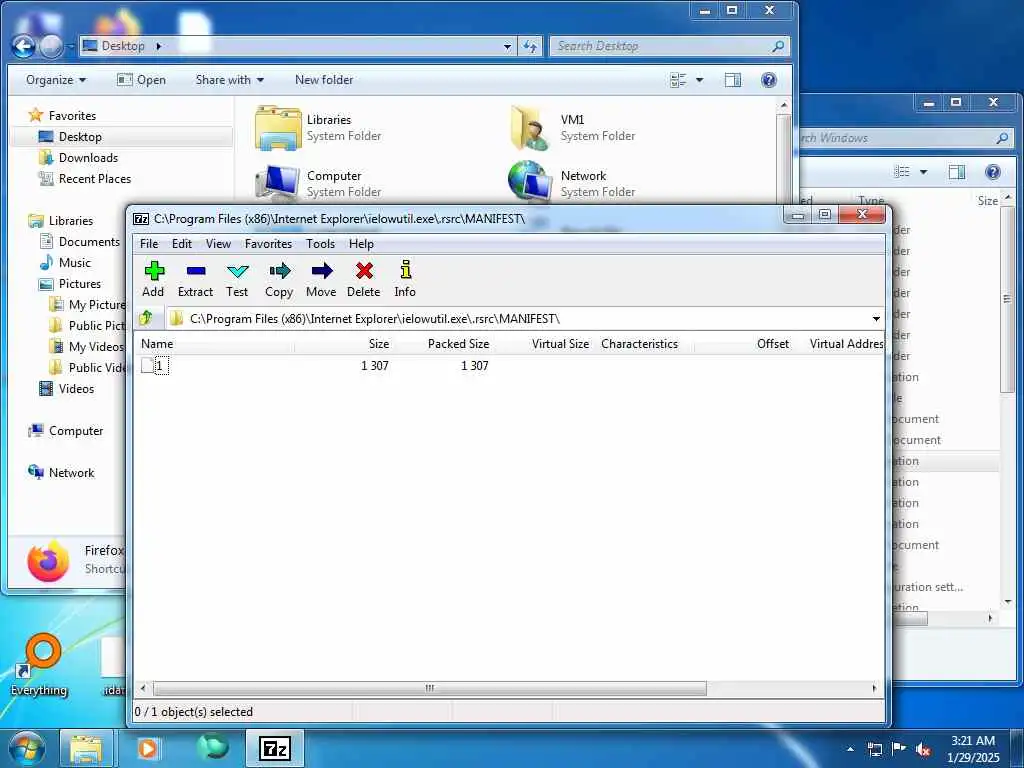Click the Add button in 7-Zip toolbar
Viewport: 1024px width, 768px height.
point(153,280)
